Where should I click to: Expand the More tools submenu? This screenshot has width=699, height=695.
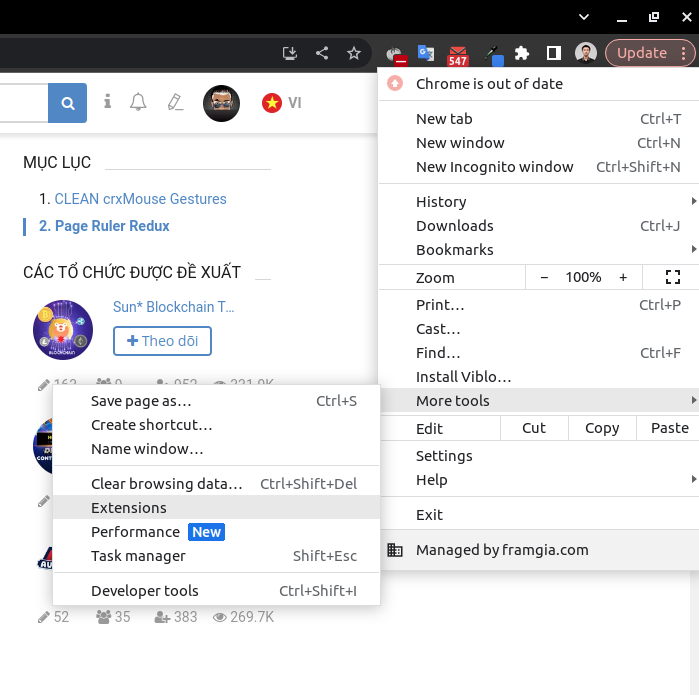click(x=539, y=401)
